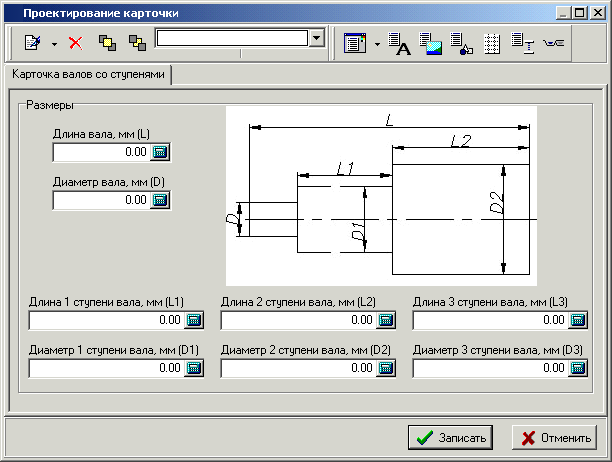Open calculator for Диаметр вала (D)
Viewport: 612px width, 462px height.
coord(160,200)
